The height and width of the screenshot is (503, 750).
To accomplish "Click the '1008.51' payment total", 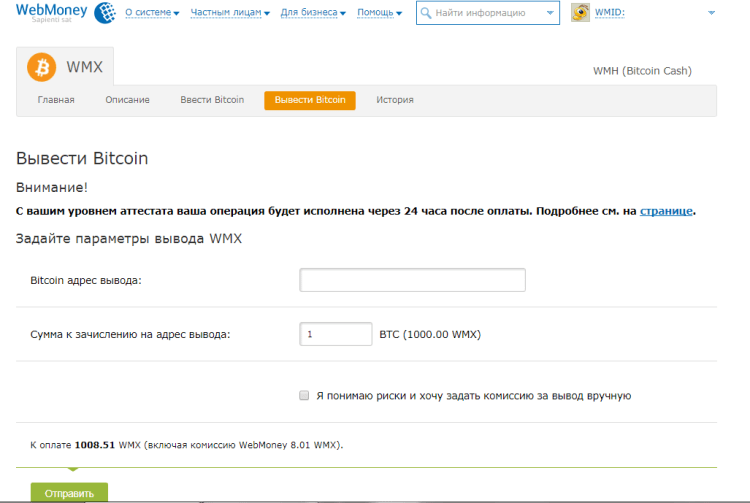I will point(95,445).
